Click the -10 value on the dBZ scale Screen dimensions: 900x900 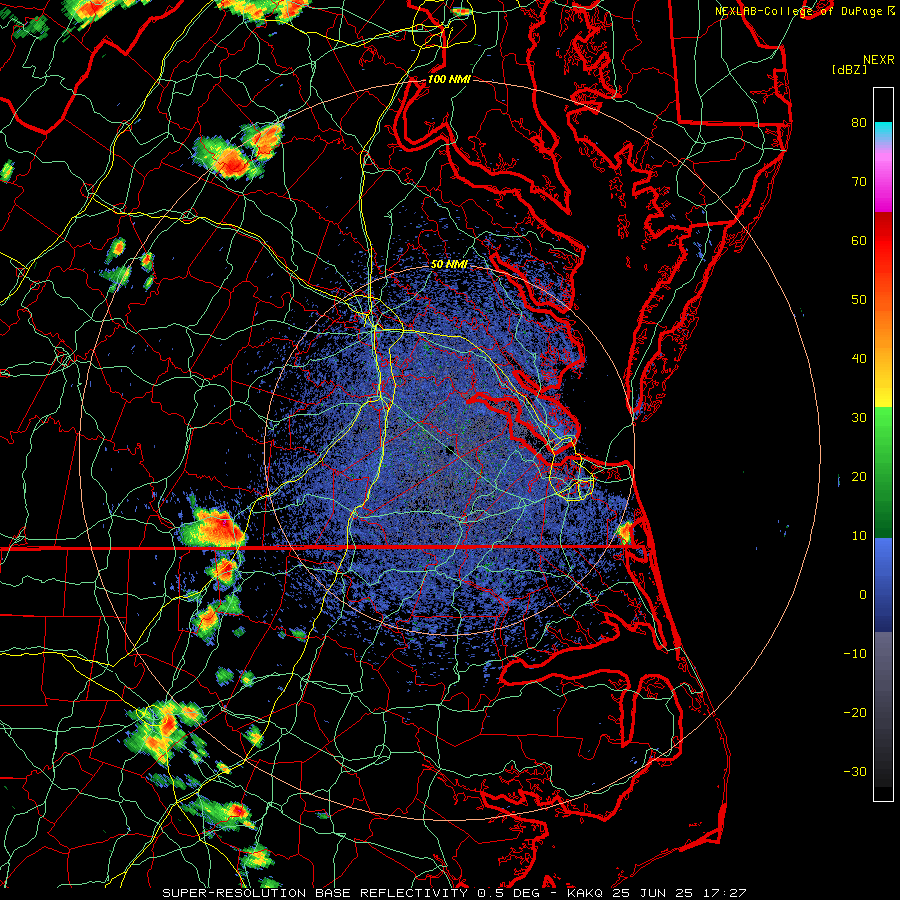855,654
